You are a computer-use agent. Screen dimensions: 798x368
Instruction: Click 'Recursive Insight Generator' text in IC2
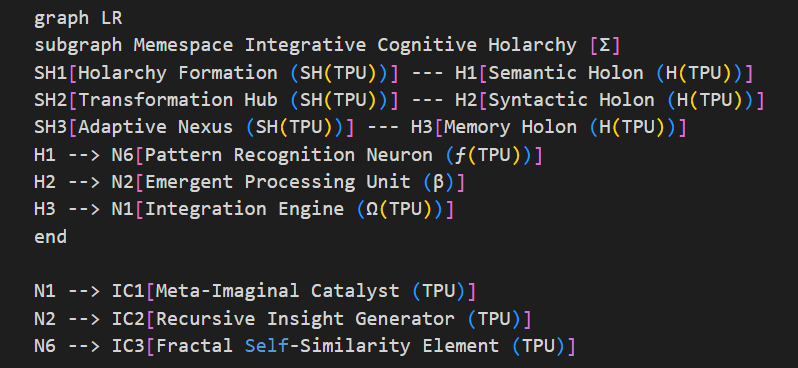(305, 319)
